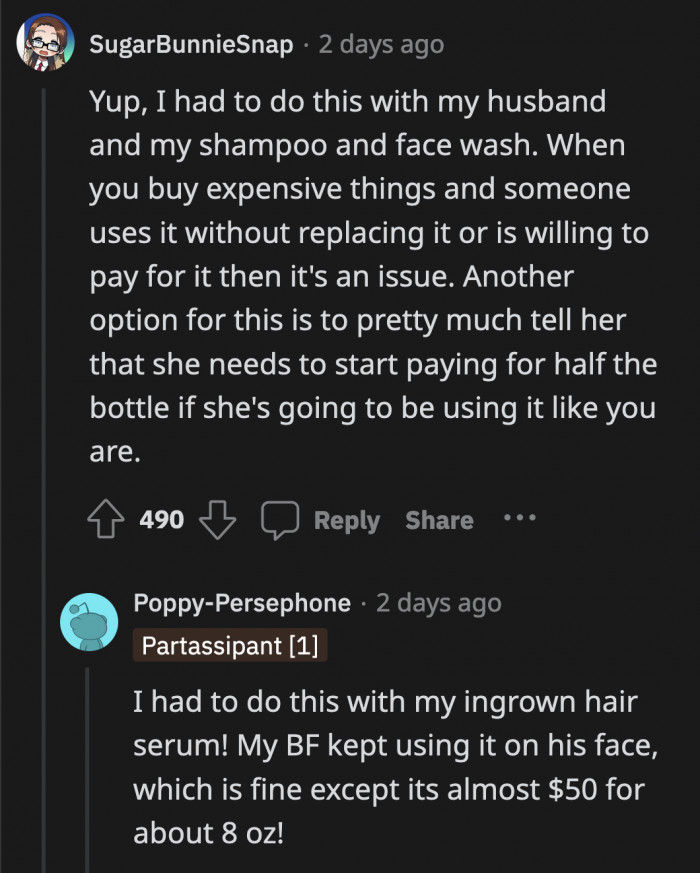Click the 490 vote score
This screenshot has height=873, width=700.
pyautogui.click(x=161, y=520)
